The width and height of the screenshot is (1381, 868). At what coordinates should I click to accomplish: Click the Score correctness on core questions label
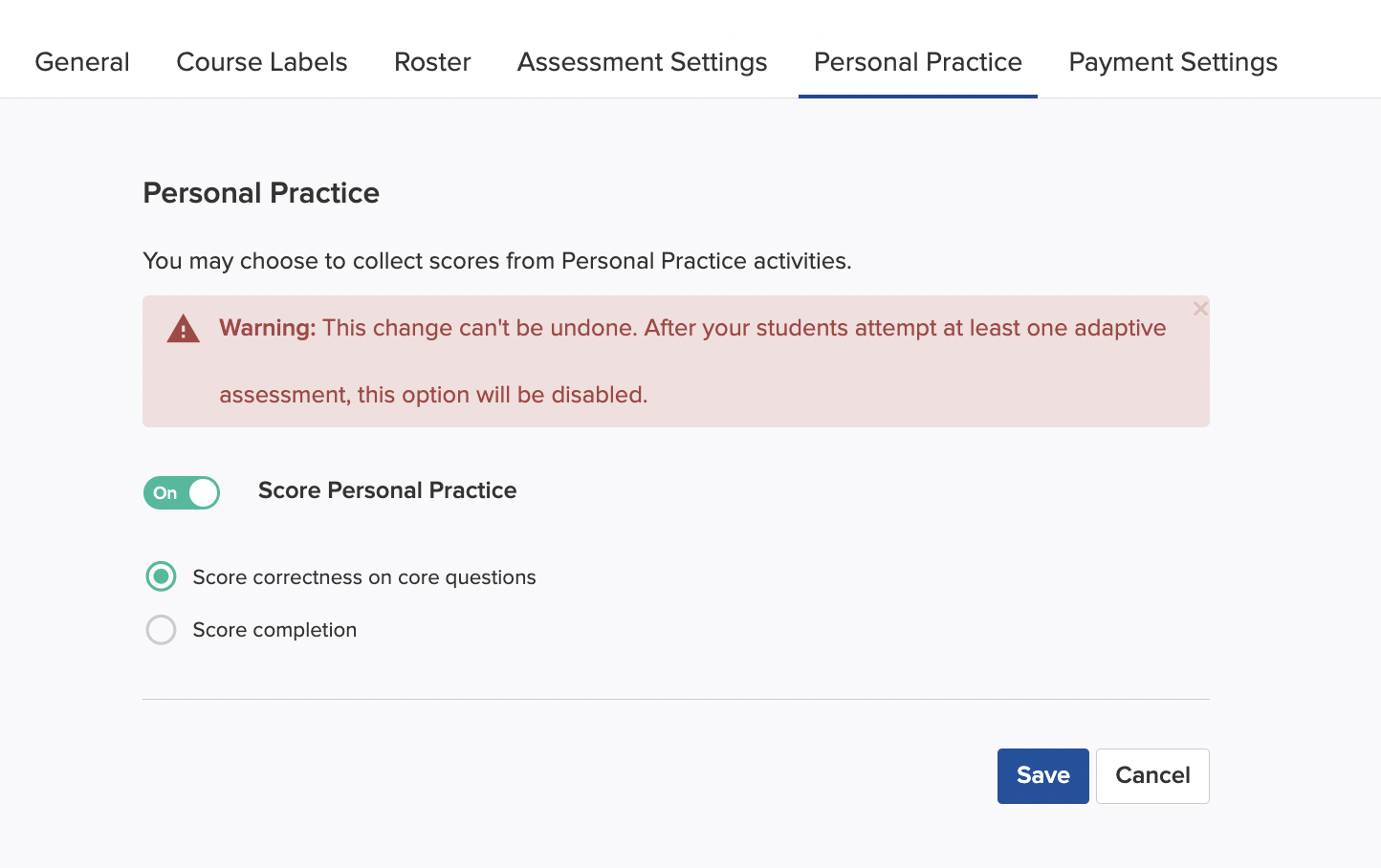pyautogui.click(x=364, y=577)
